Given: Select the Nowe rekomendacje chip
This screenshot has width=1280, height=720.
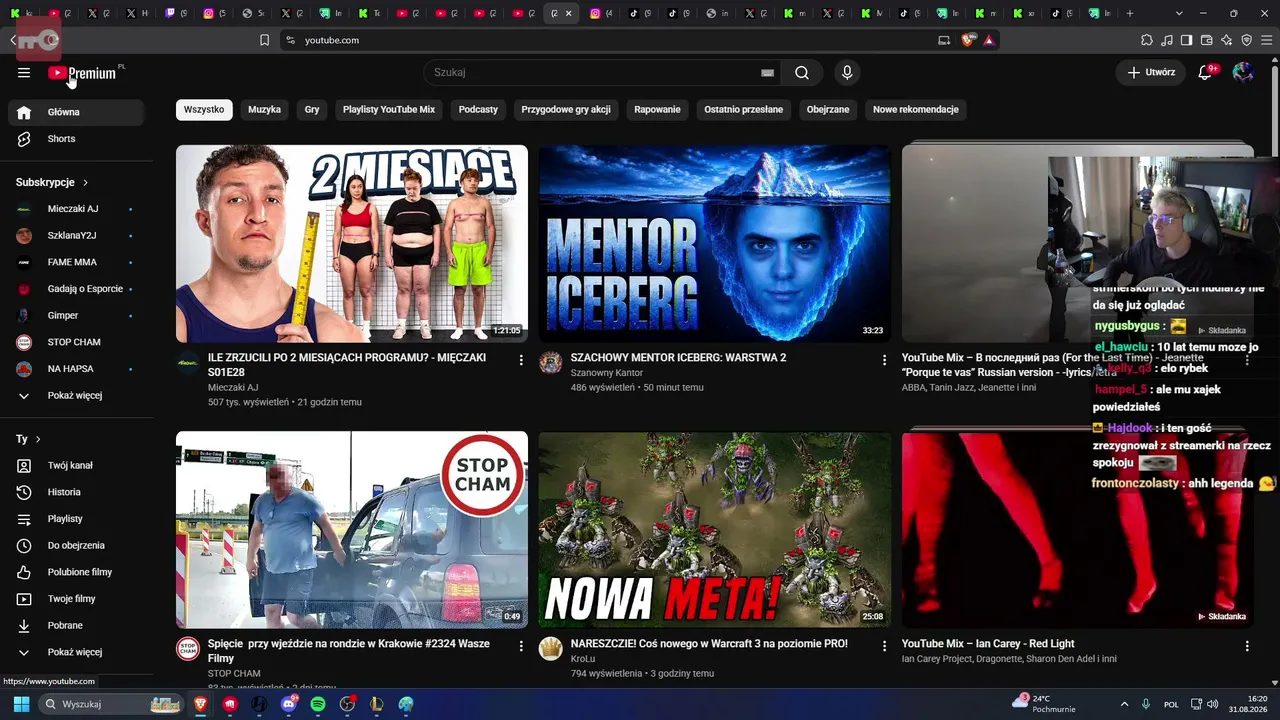Looking at the screenshot, I should coord(916,110).
